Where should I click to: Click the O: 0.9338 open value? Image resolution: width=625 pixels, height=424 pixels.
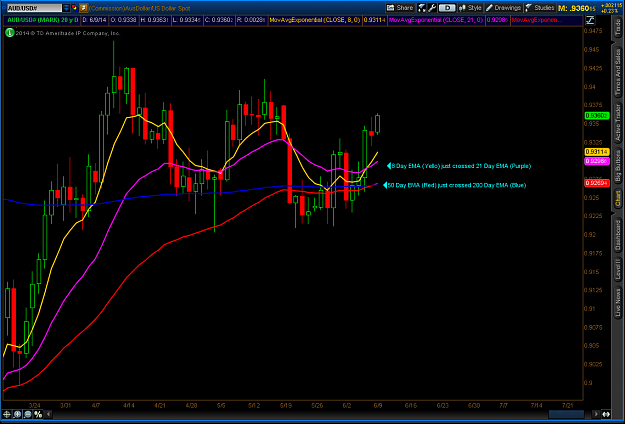click(123, 20)
